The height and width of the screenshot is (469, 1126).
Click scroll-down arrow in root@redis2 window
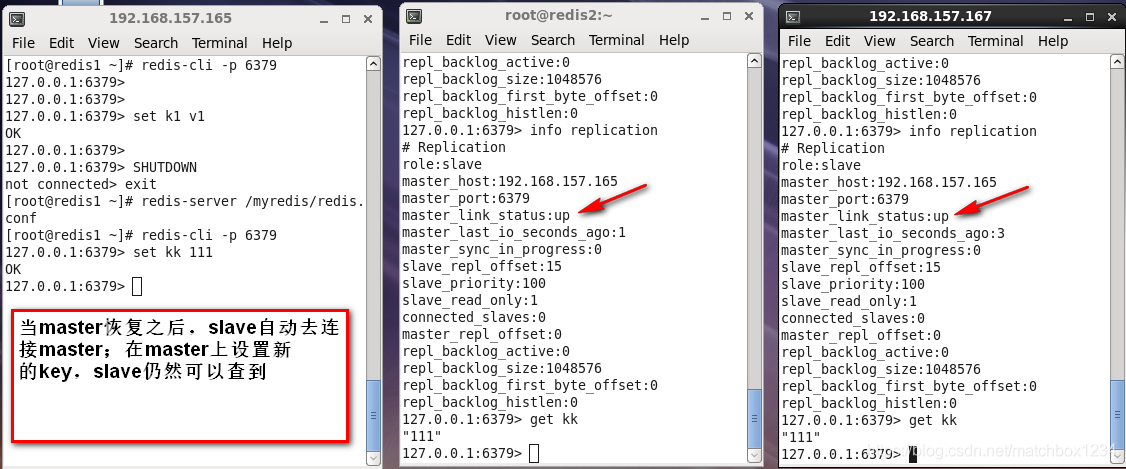pyautogui.click(x=753, y=455)
